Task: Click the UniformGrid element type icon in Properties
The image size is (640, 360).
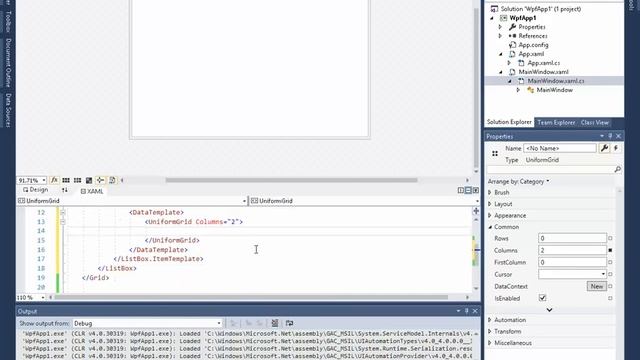Action: click(x=495, y=153)
